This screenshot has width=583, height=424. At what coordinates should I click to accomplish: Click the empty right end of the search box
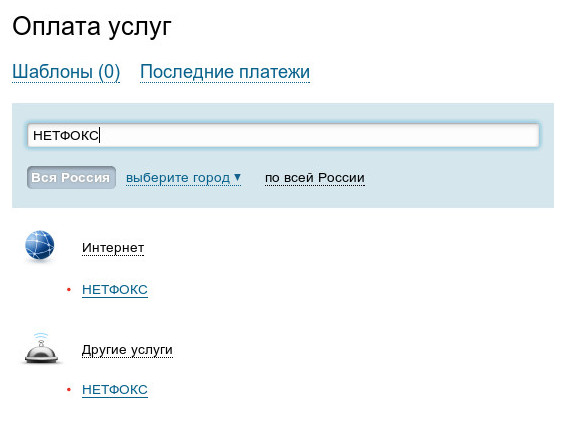pos(483,135)
